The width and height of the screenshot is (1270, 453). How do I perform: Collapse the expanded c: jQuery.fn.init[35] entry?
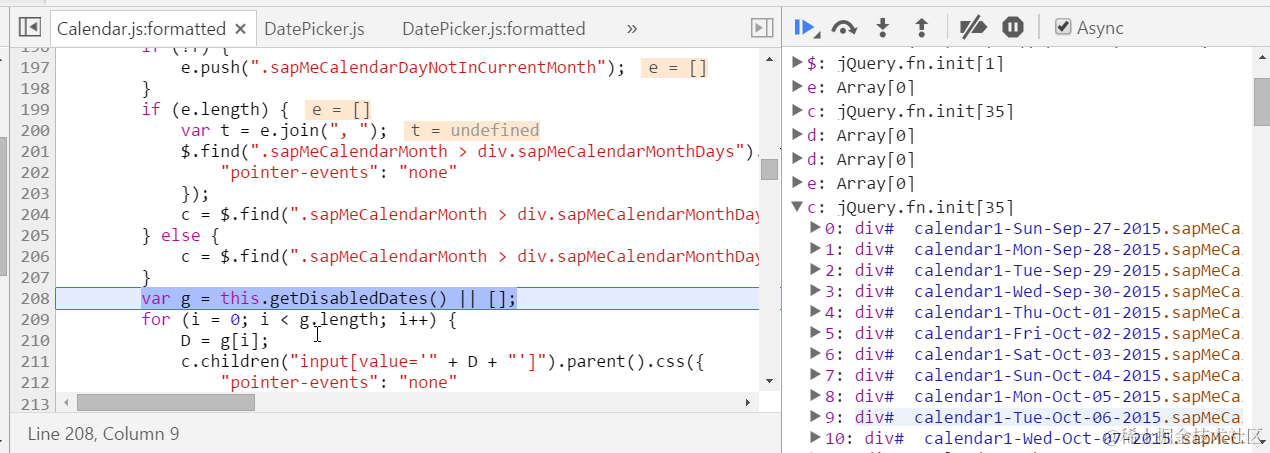(x=798, y=207)
